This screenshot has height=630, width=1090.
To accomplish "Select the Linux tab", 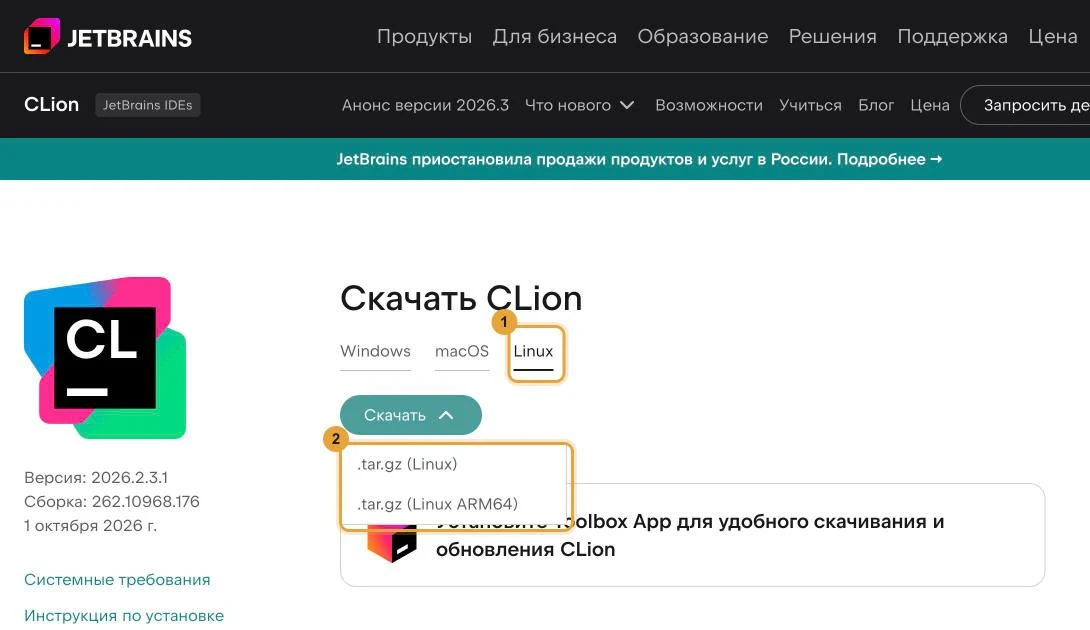I will [533, 352].
